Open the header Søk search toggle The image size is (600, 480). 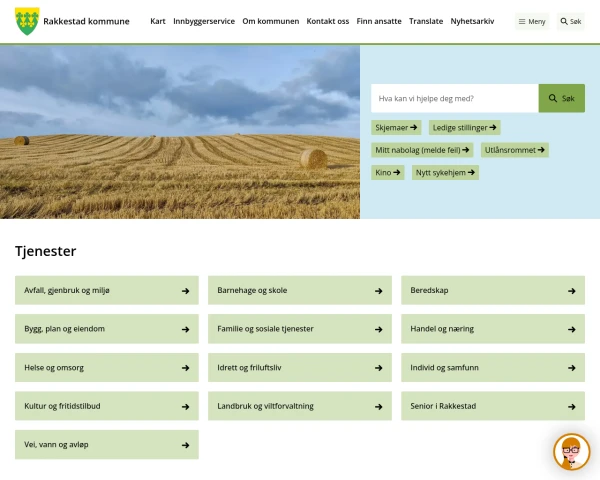pos(570,21)
